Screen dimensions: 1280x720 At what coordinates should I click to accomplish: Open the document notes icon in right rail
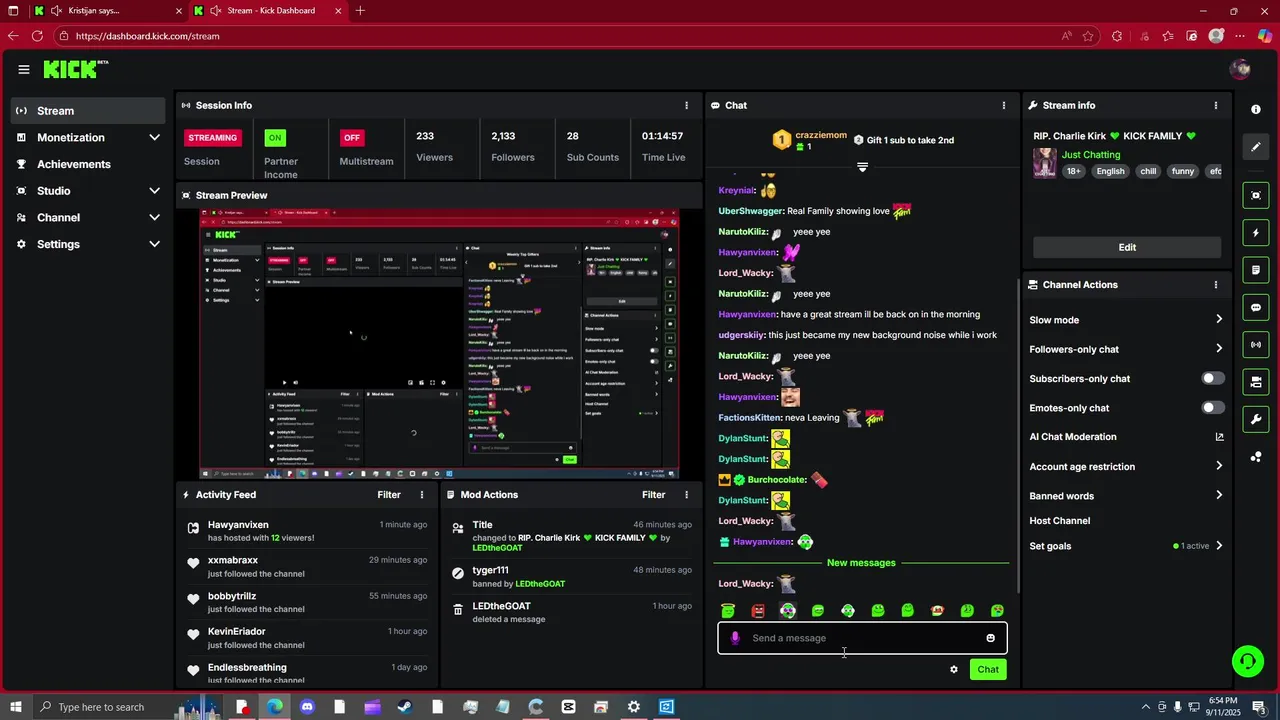pos(1256,270)
